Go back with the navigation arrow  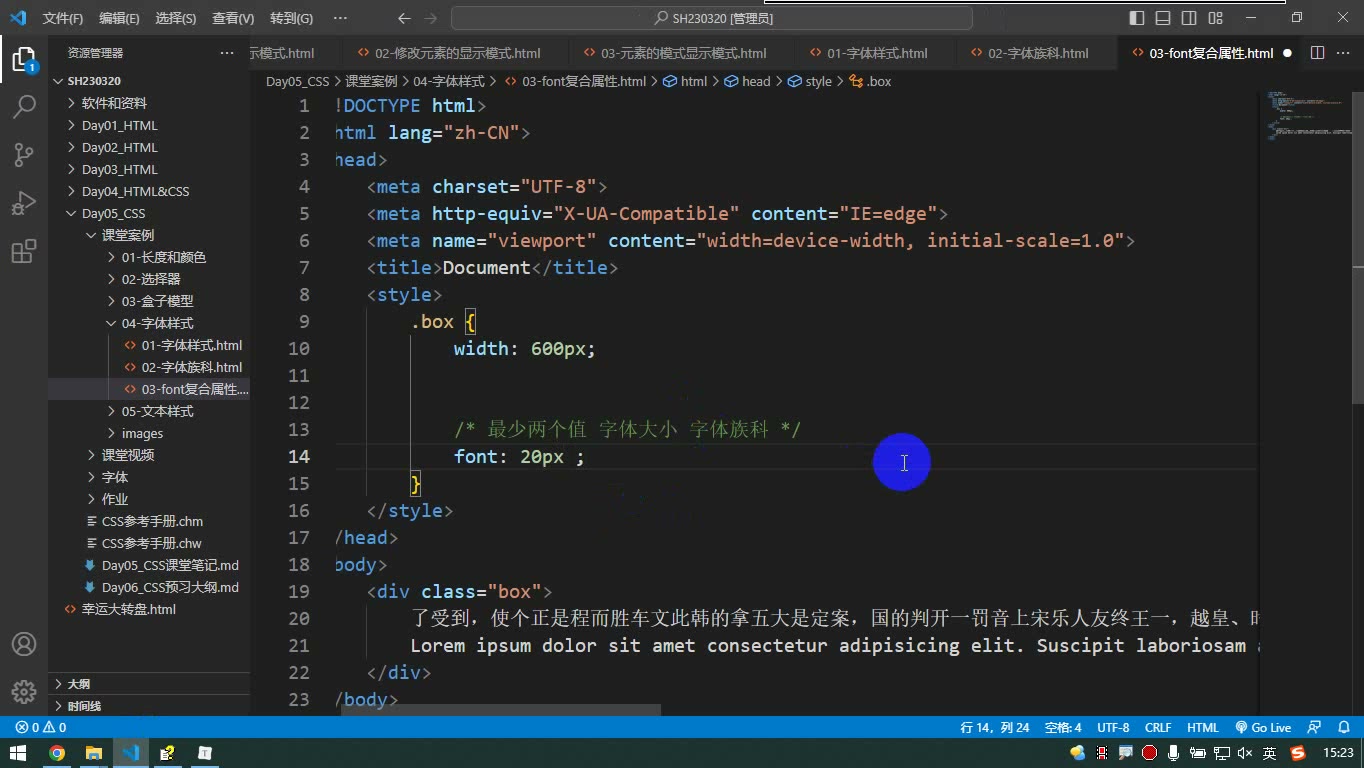[x=404, y=18]
